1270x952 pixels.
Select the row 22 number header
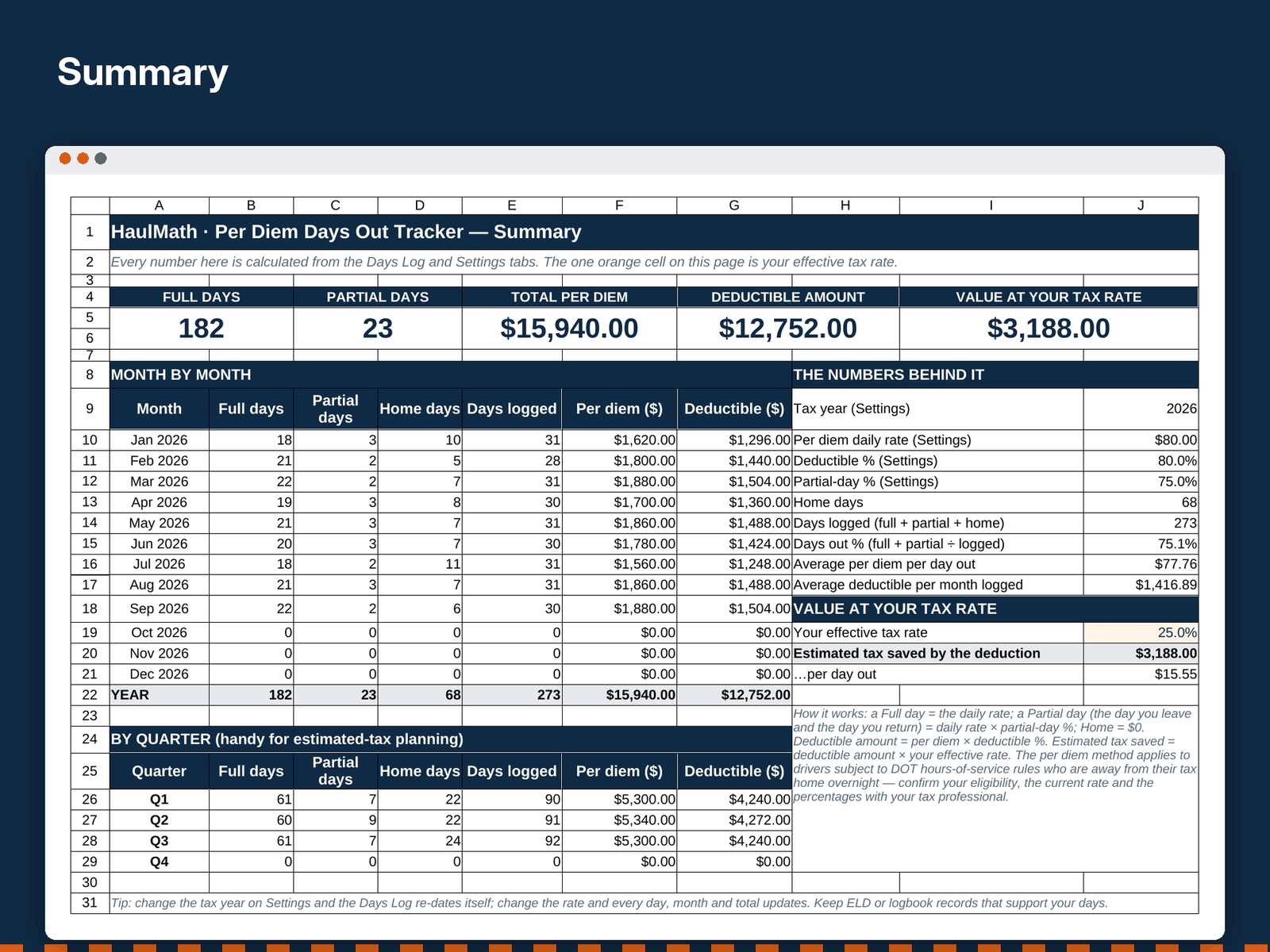click(90, 695)
